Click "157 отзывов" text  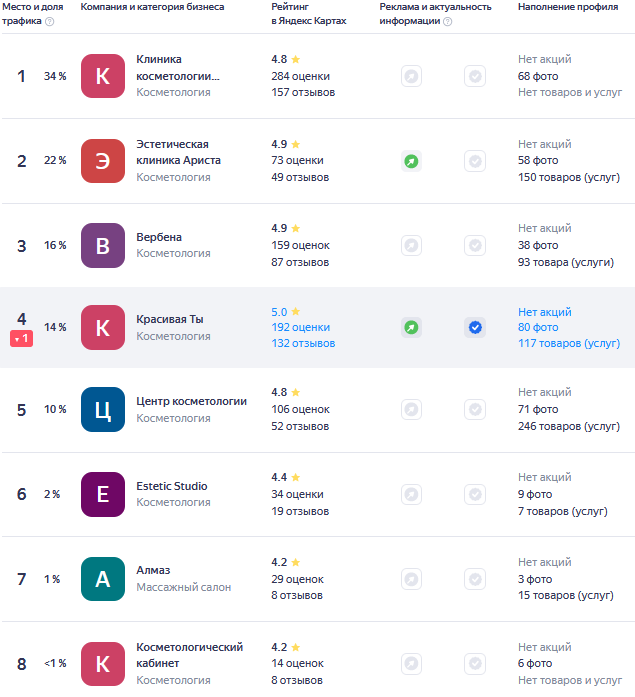(303, 92)
